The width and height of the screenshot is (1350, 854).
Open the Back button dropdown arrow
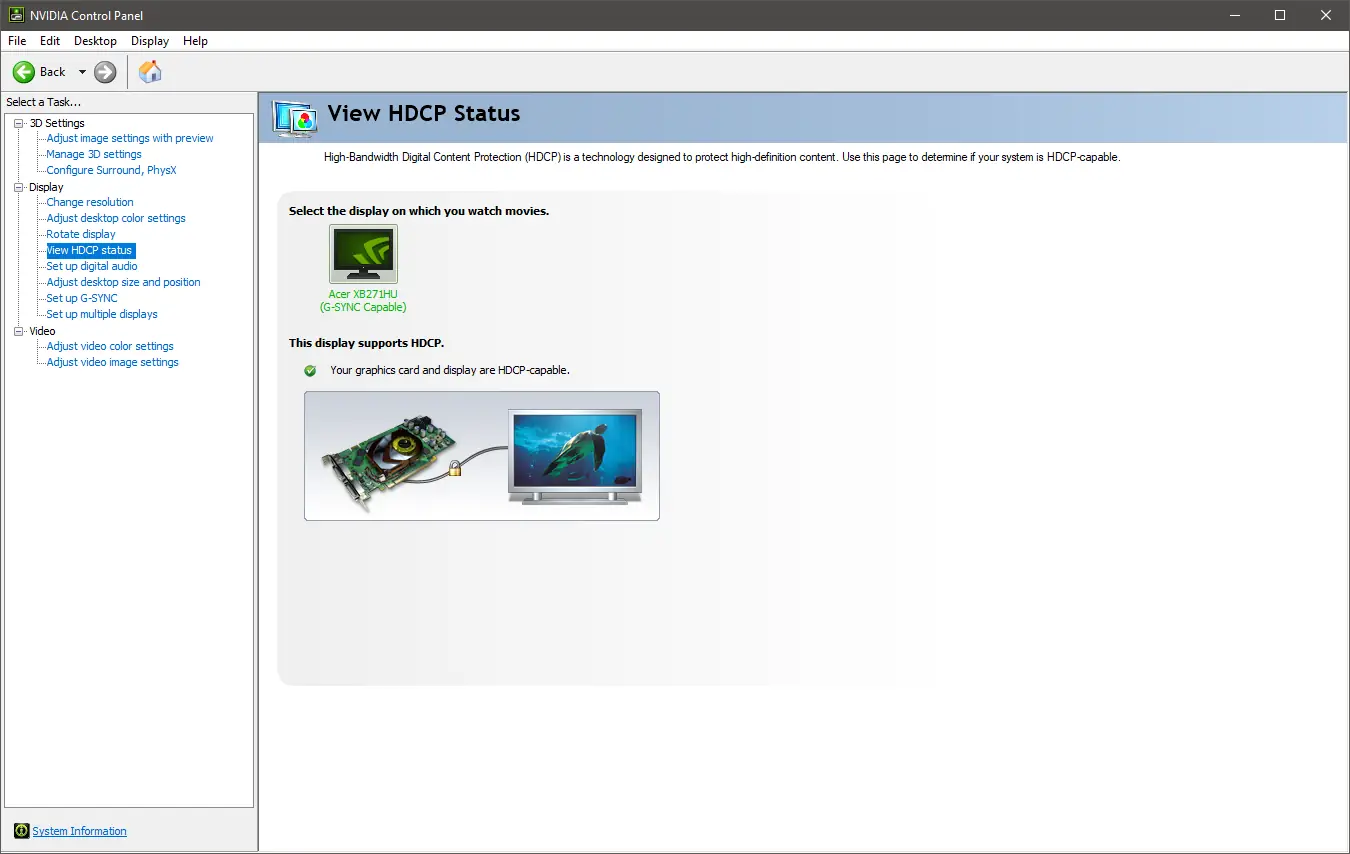(x=84, y=71)
